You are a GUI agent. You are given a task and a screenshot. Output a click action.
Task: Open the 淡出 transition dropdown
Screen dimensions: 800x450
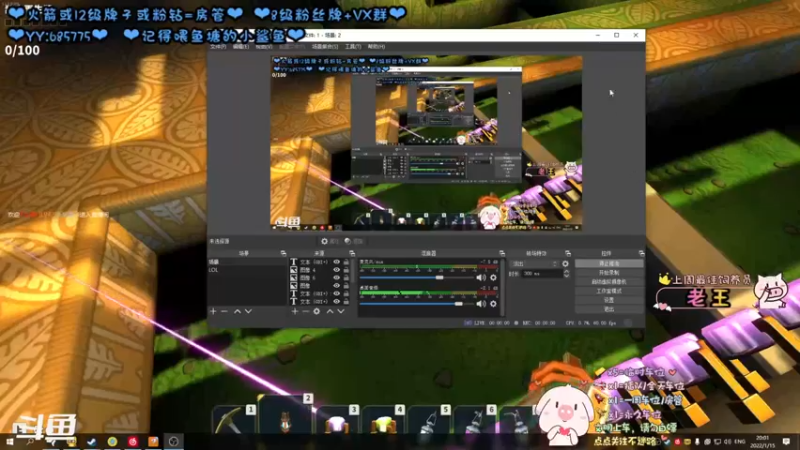click(534, 264)
